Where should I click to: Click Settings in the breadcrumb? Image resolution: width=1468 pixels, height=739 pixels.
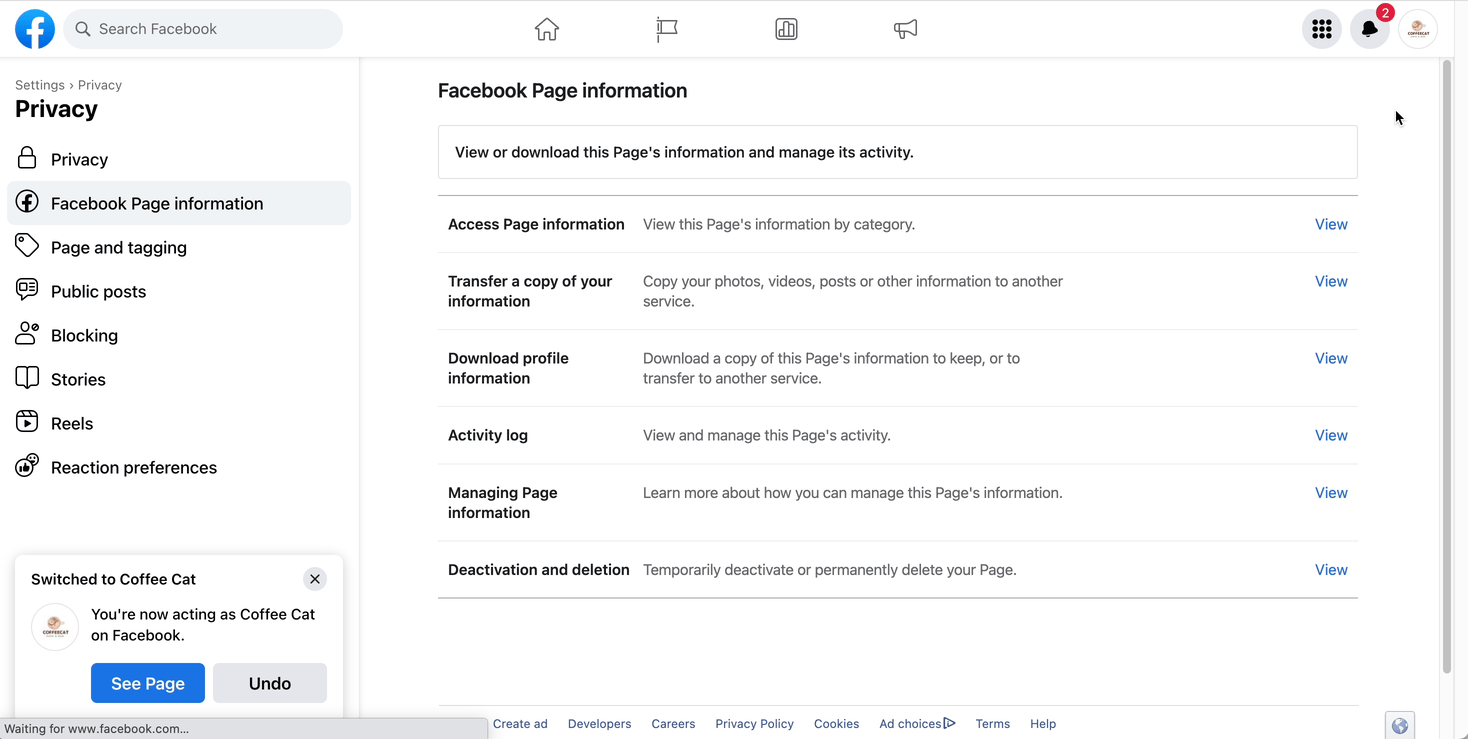click(40, 85)
